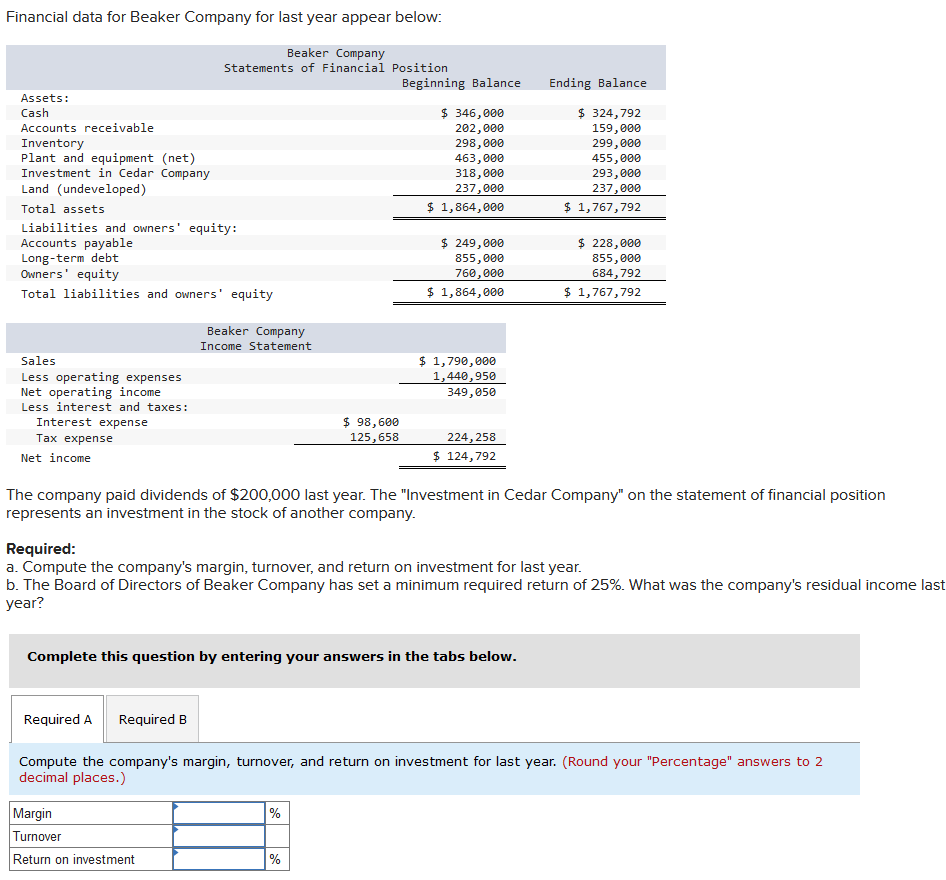The width and height of the screenshot is (946, 880).
Task: Click the Turnover answer input field
Action: coord(218,836)
